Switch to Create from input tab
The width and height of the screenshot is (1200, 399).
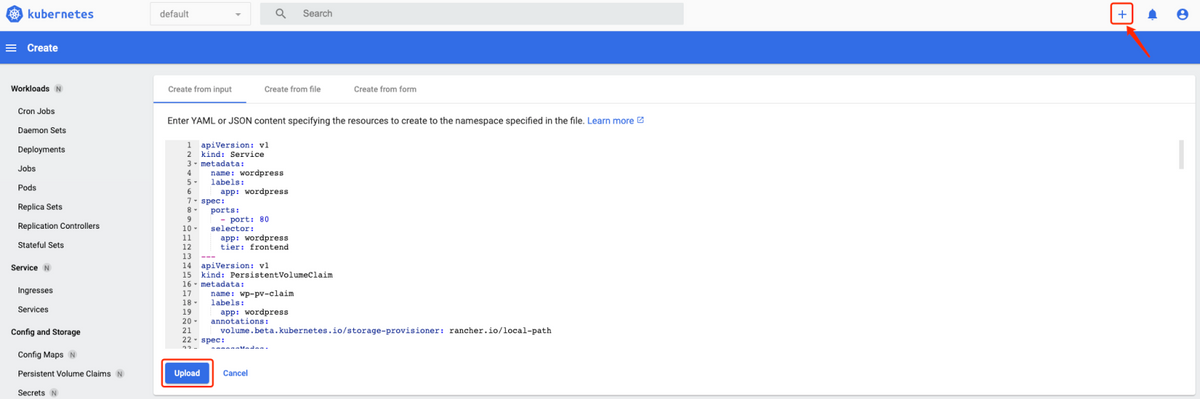200,89
